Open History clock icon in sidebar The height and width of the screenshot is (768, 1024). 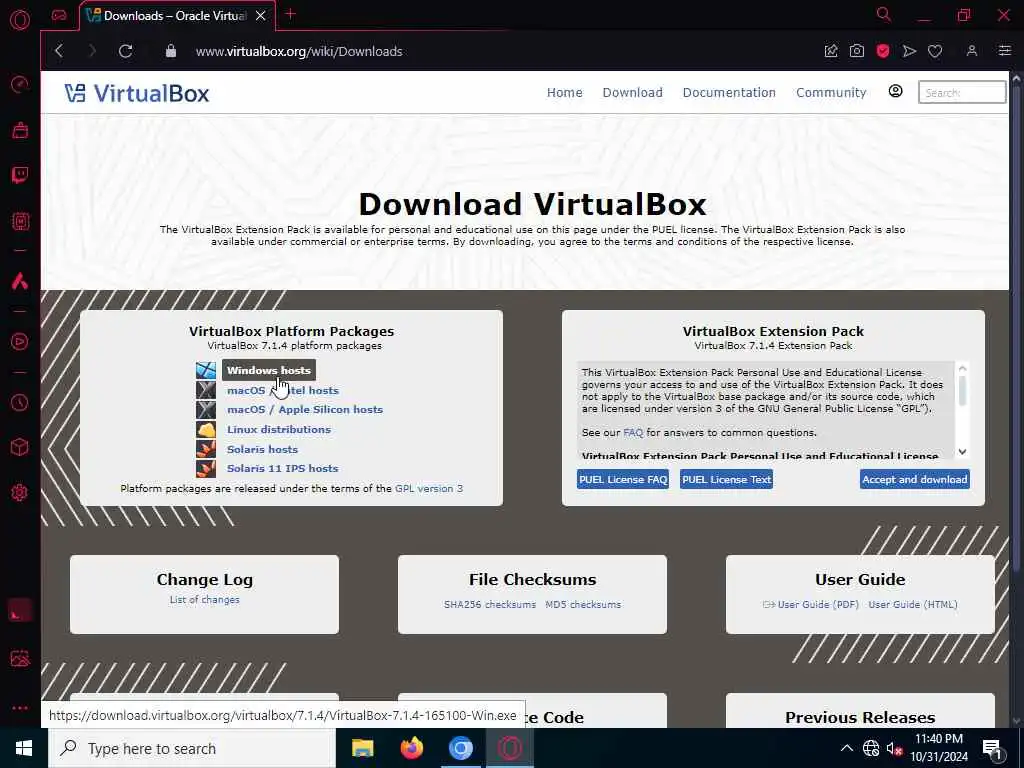pos(20,403)
